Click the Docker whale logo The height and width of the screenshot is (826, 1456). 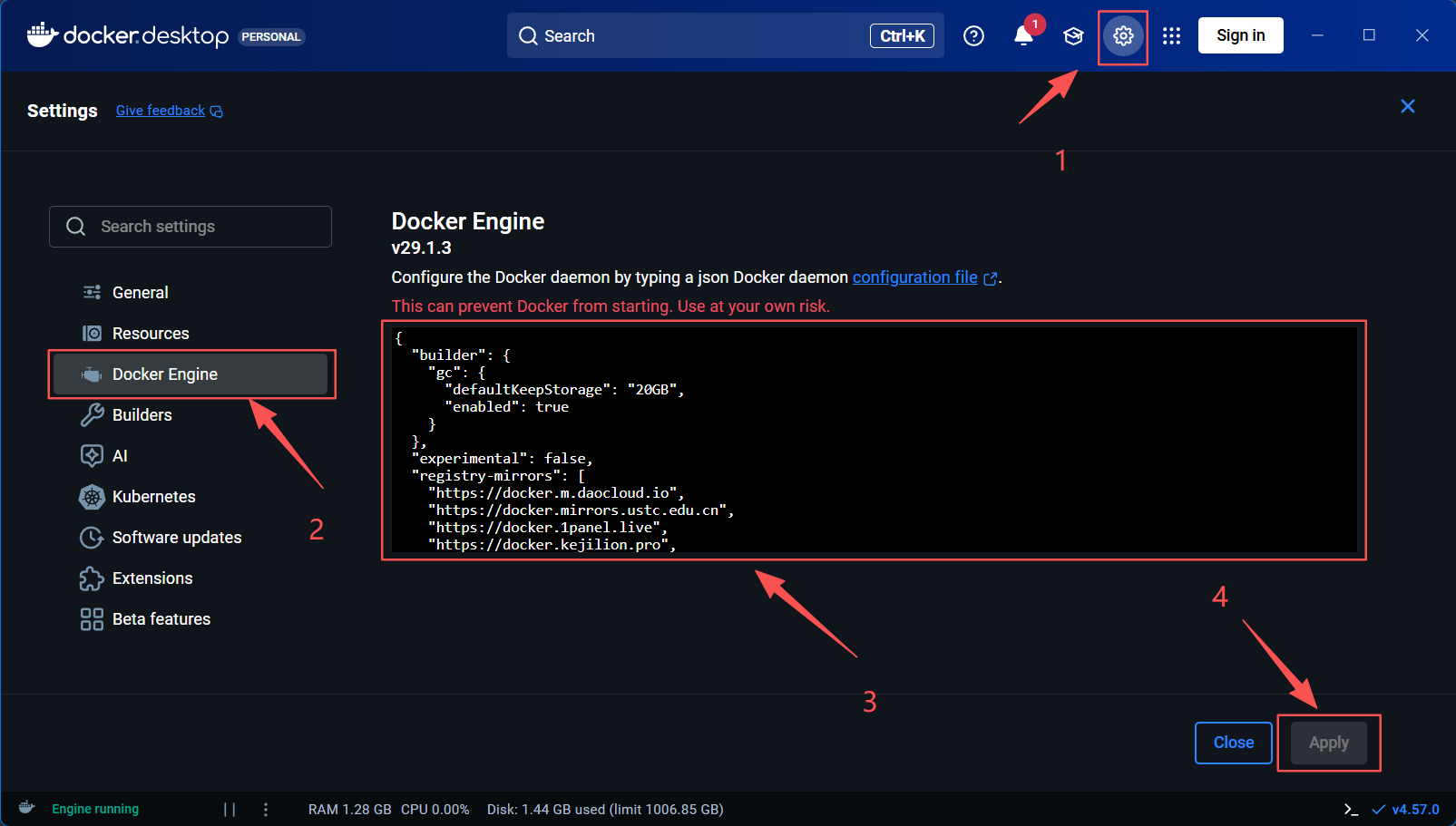pos(42,35)
